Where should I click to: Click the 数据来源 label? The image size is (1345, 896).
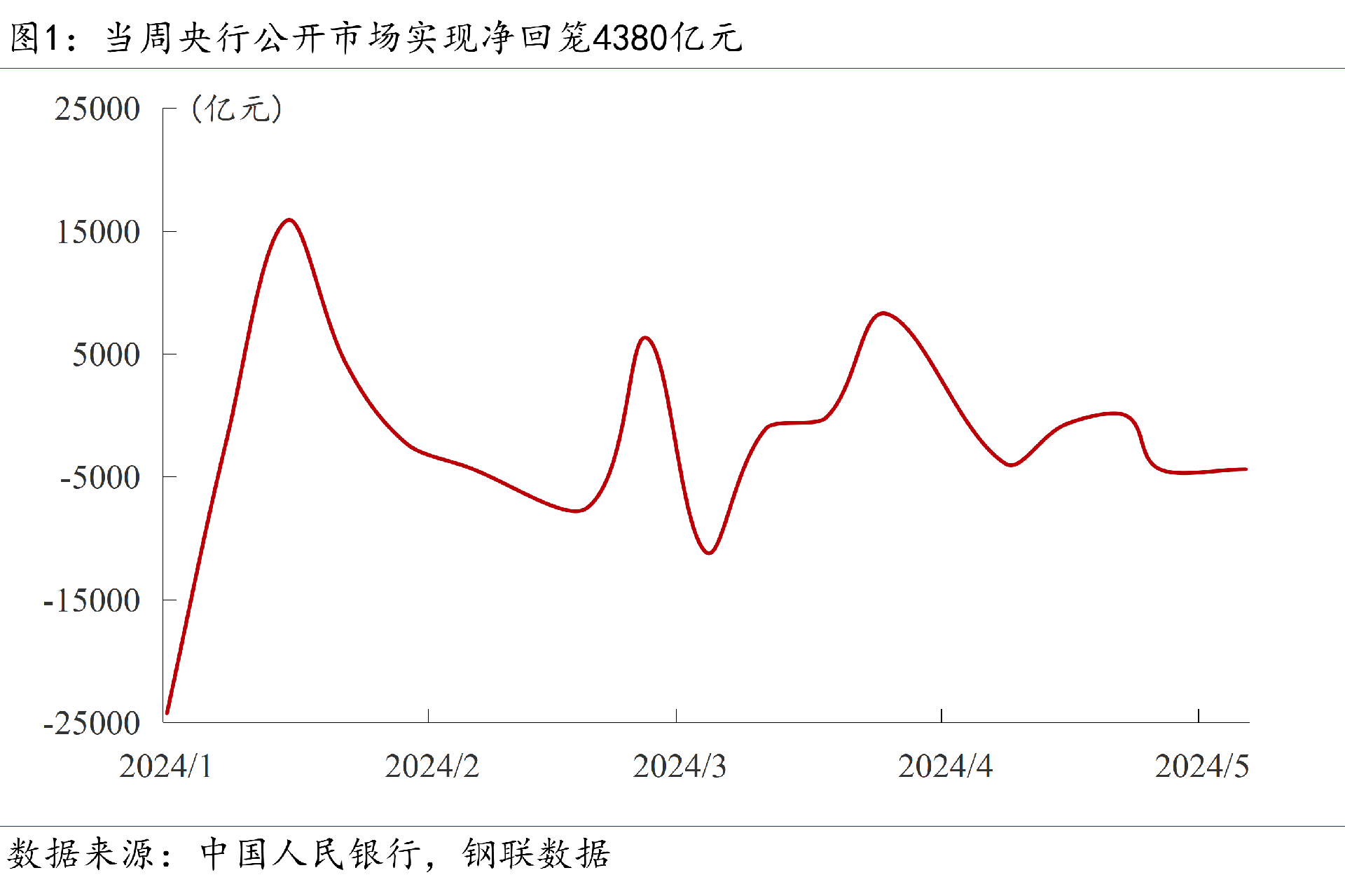coord(81,854)
